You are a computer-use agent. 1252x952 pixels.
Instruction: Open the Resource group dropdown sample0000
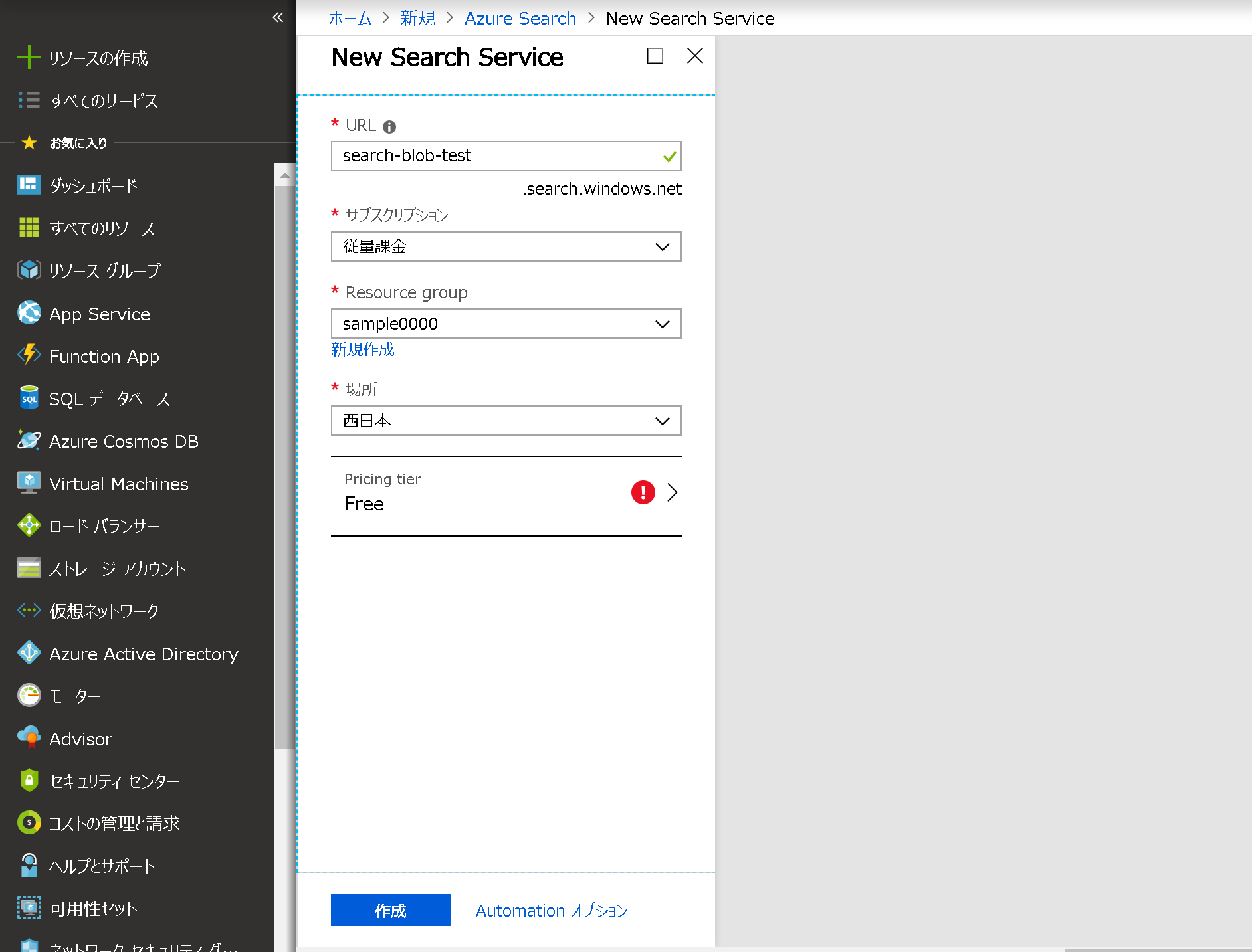[x=506, y=324]
